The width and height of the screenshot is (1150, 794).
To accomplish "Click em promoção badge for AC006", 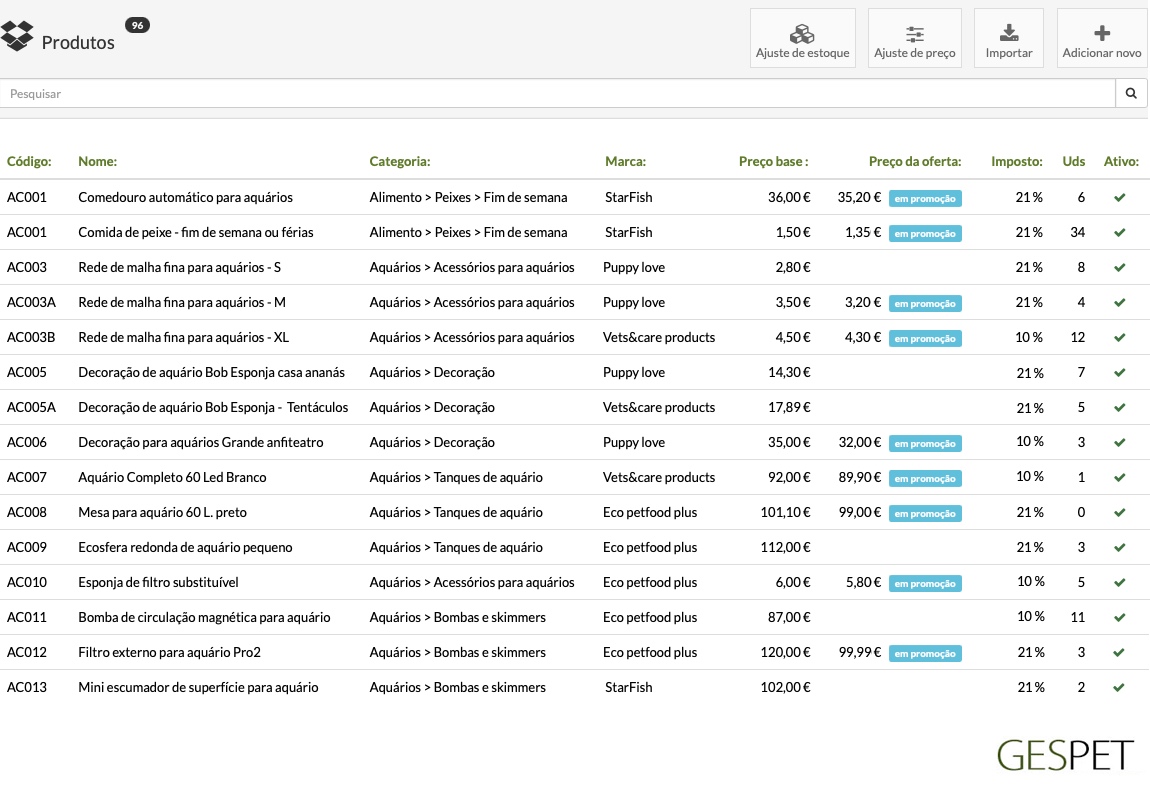I will coord(925,444).
